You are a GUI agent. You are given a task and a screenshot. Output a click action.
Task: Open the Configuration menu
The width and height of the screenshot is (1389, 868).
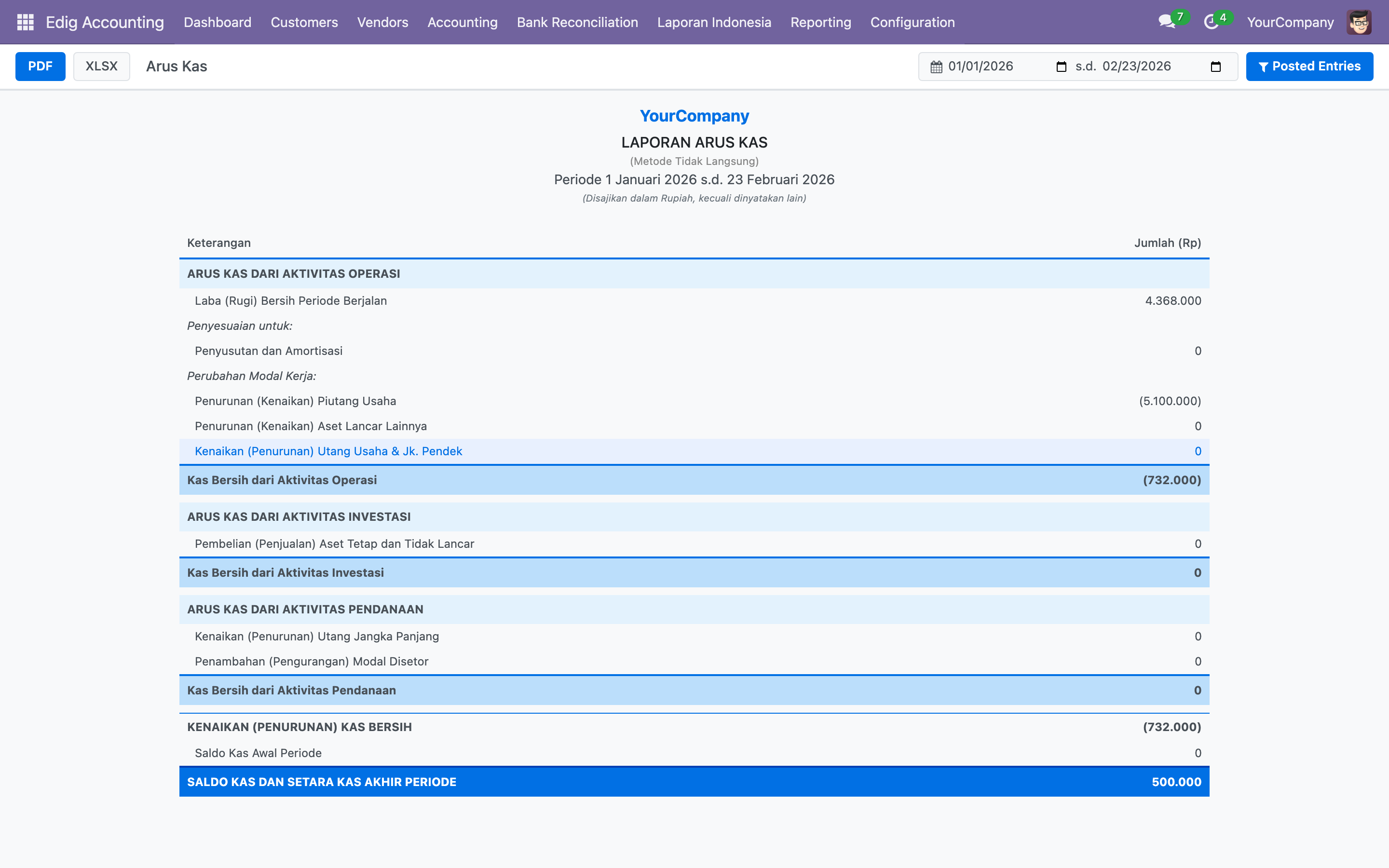point(912,22)
